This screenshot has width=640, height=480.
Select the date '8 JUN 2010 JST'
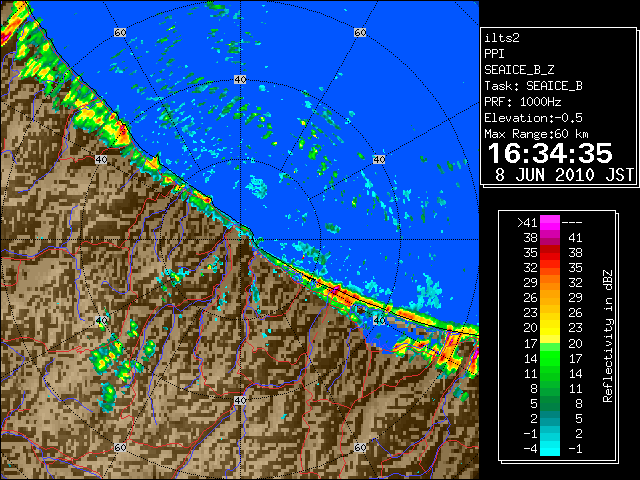pyautogui.click(x=564, y=175)
